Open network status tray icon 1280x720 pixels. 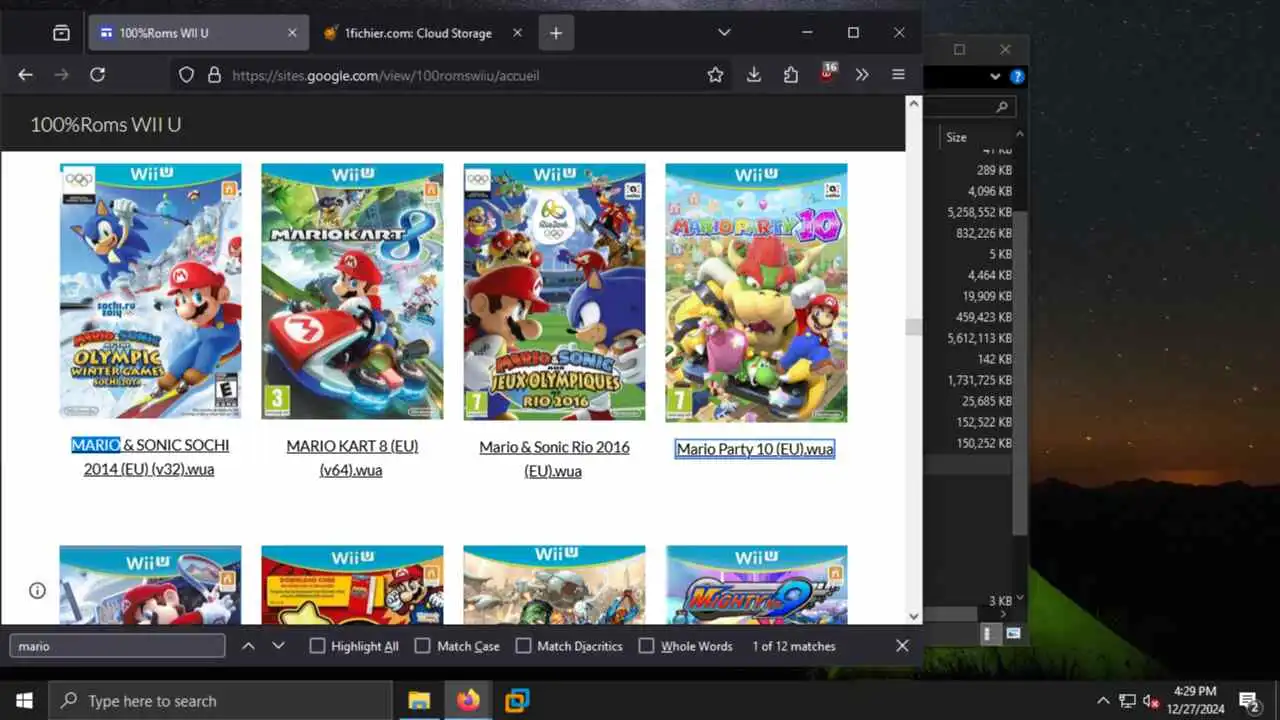pos(1127,700)
